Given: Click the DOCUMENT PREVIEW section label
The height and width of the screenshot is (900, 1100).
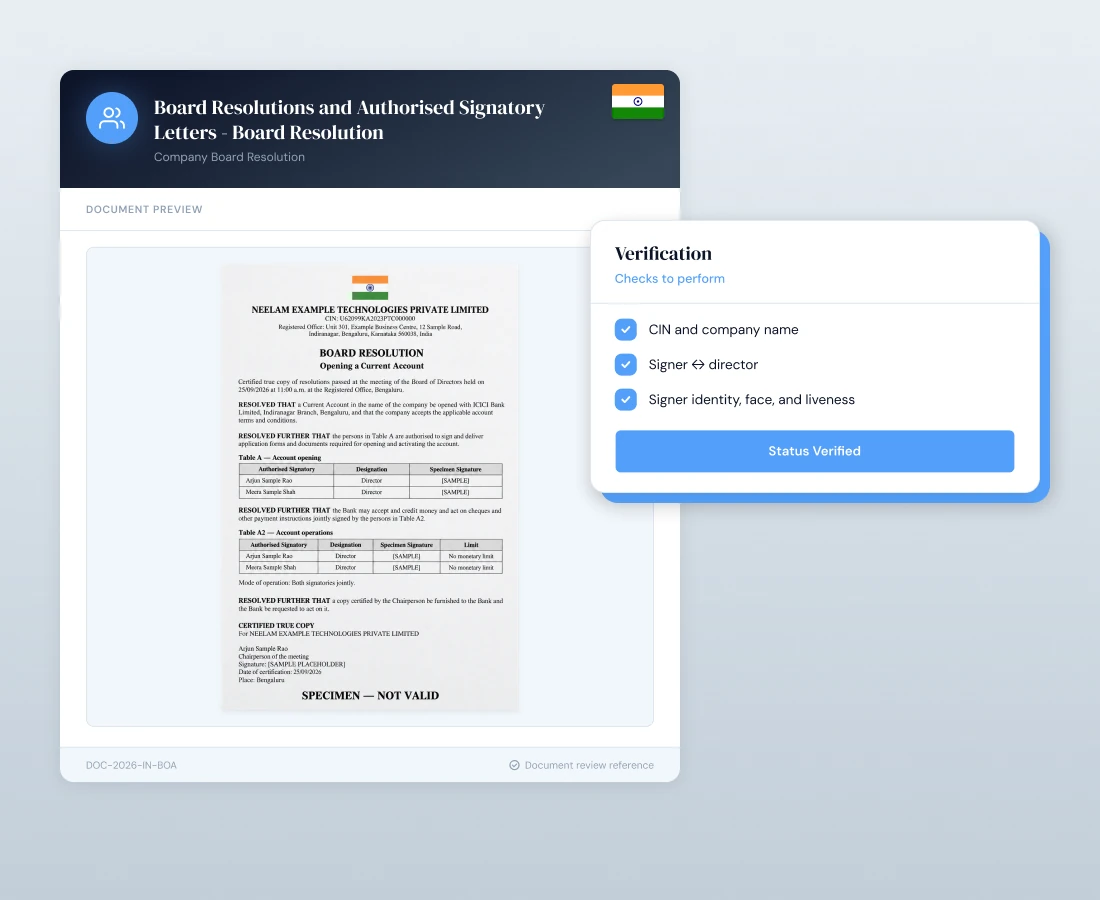Looking at the screenshot, I should click(x=144, y=210).
